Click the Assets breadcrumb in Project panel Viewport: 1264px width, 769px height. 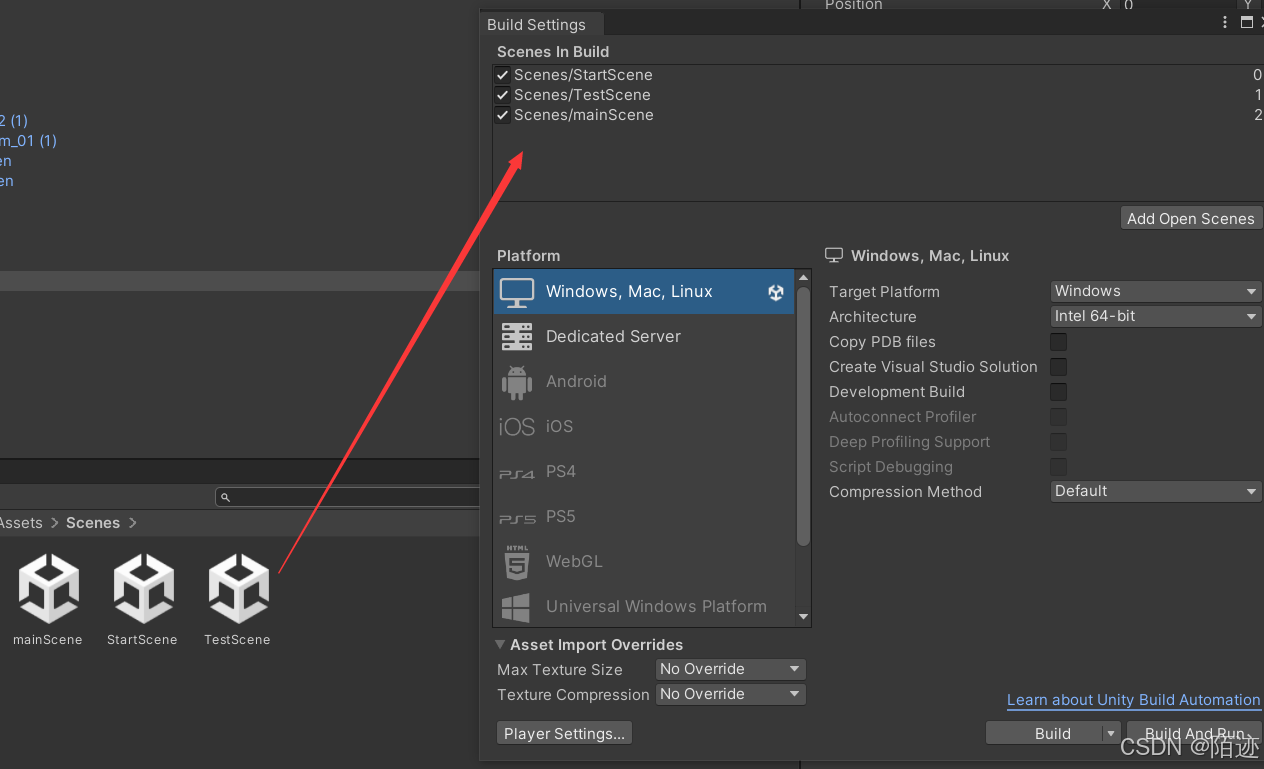coord(21,523)
